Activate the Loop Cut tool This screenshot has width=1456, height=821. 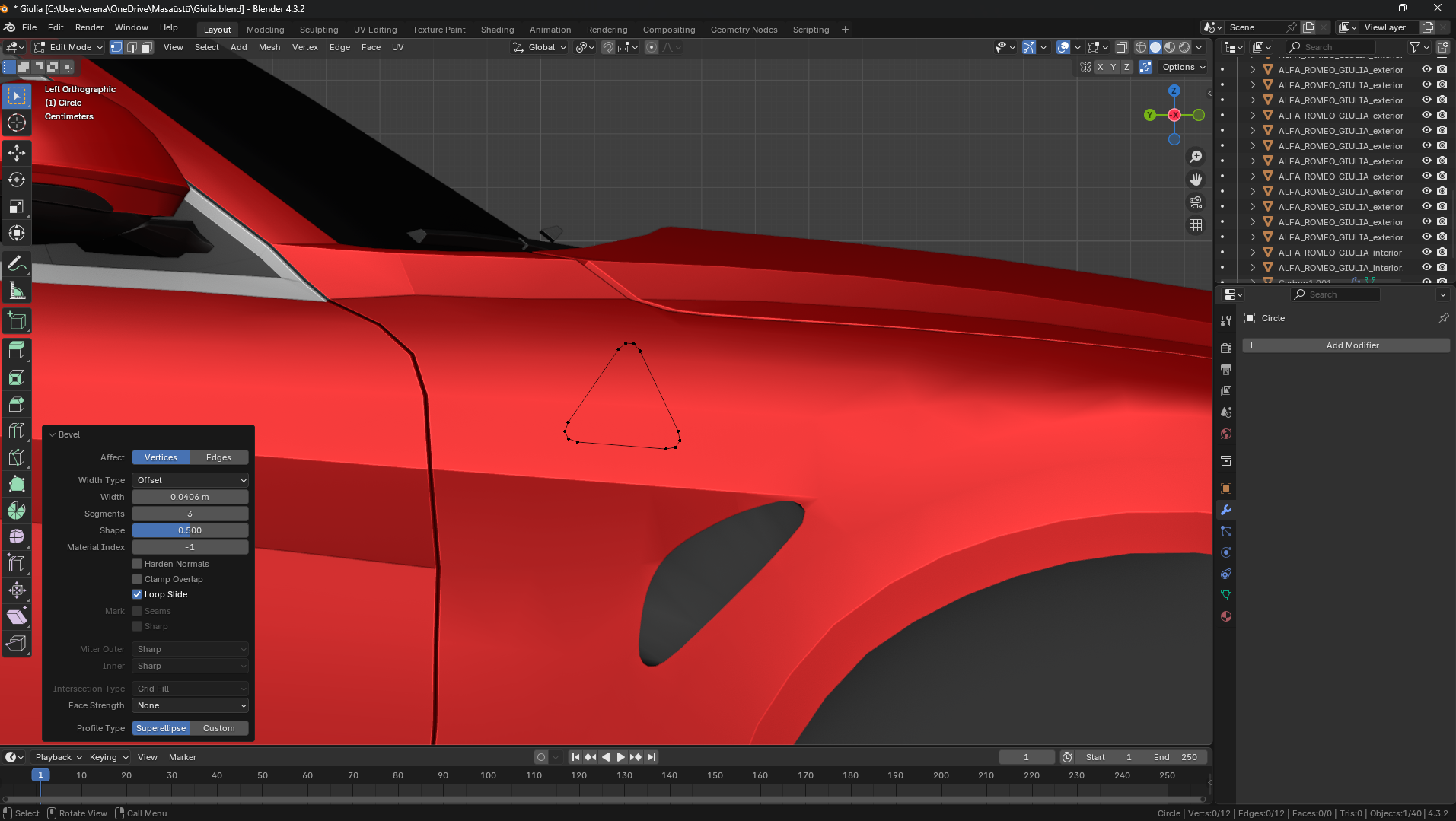click(x=17, y=431)
